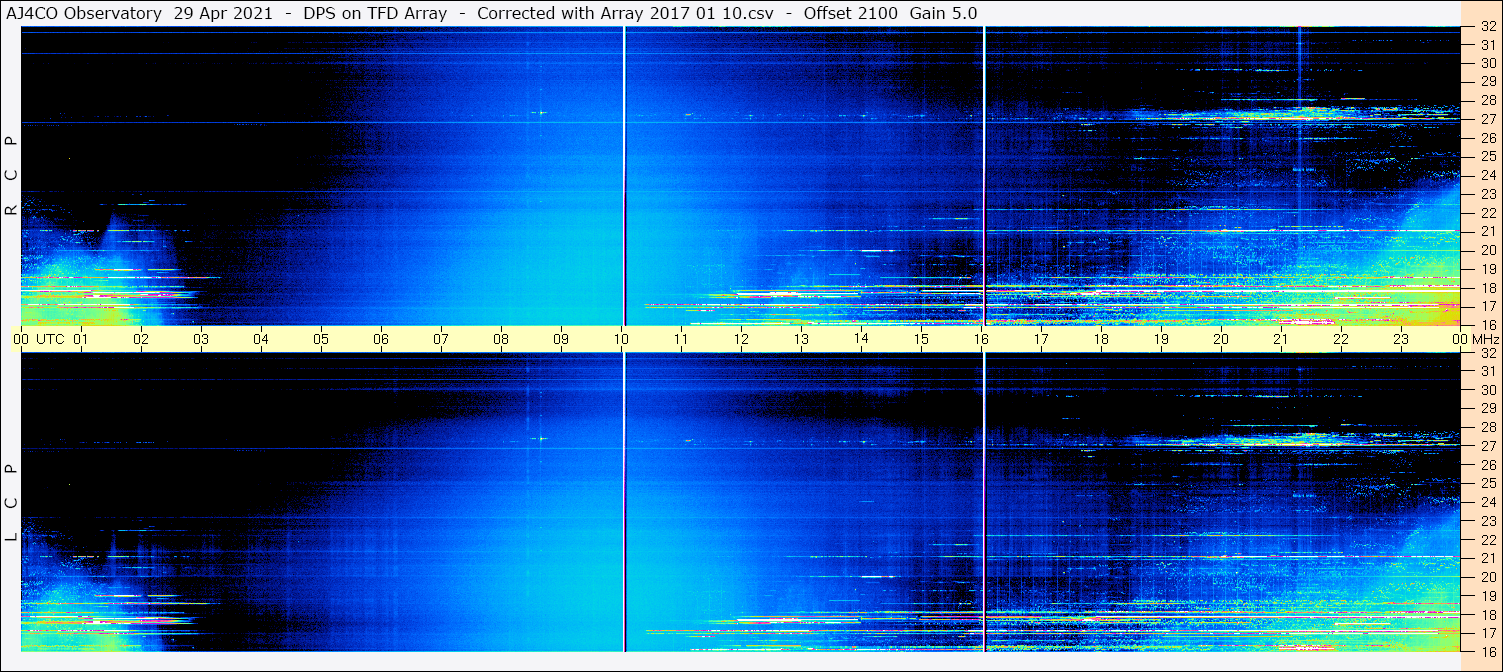
Task: Click the 16 hour mark on UTC axis
Action: (x=981, y=339)
